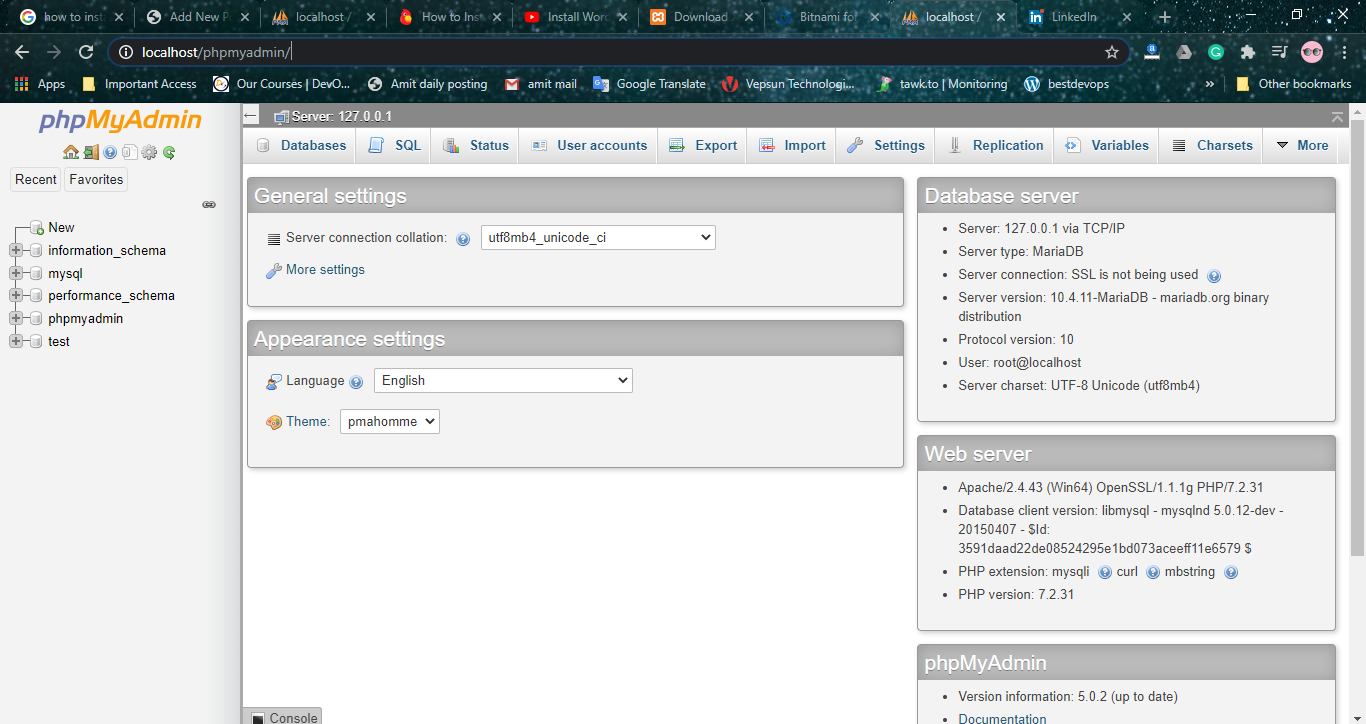Viewport: 1366px width, 724px height.
Task: Click the page vertical scrollbar
Action: tap(1357, 338)
